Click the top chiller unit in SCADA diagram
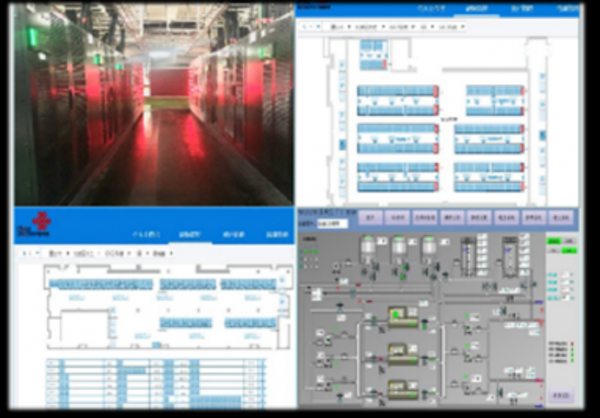The width and height of the screenshot is (600, 418). coord(402,319)
